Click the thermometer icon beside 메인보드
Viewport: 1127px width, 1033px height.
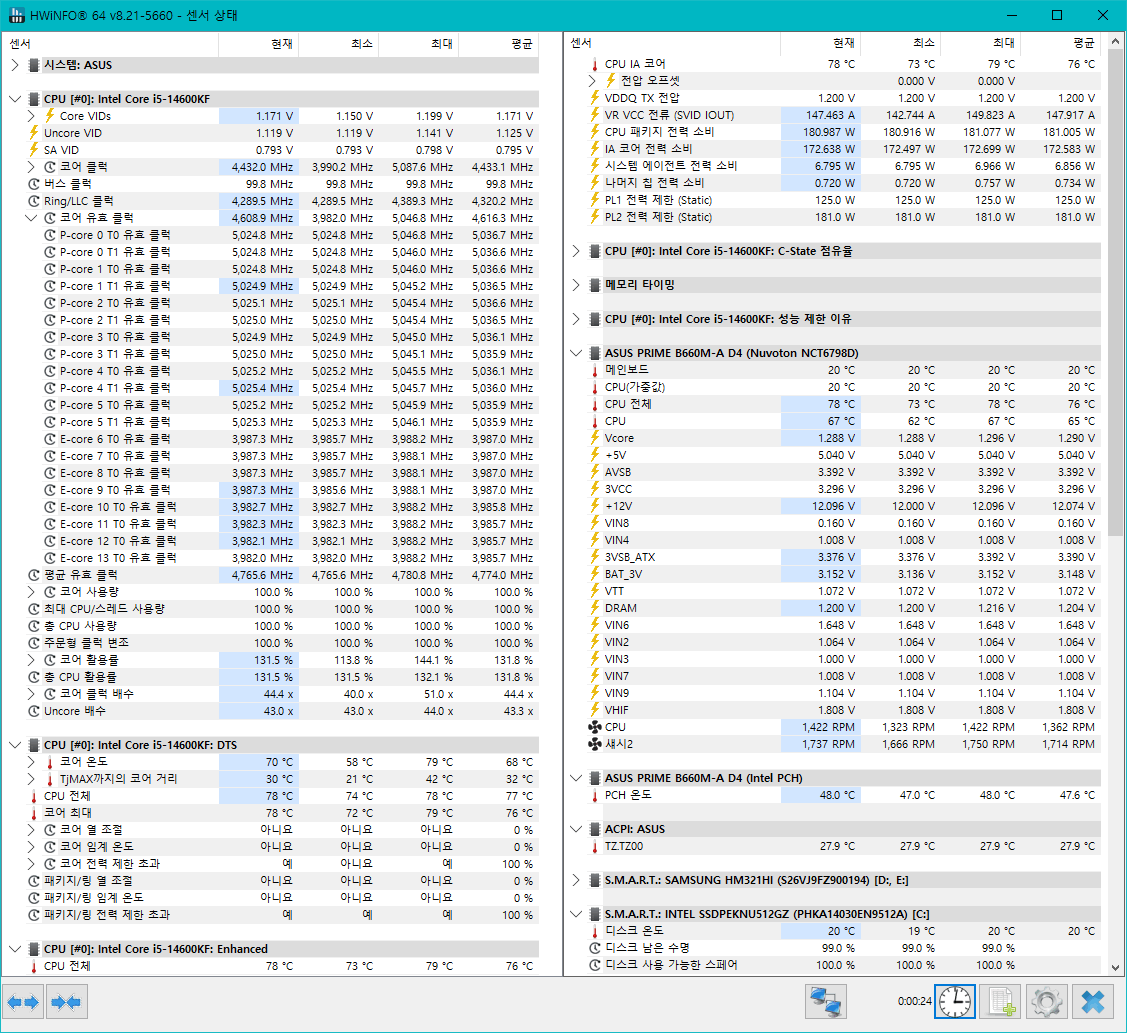594,370
